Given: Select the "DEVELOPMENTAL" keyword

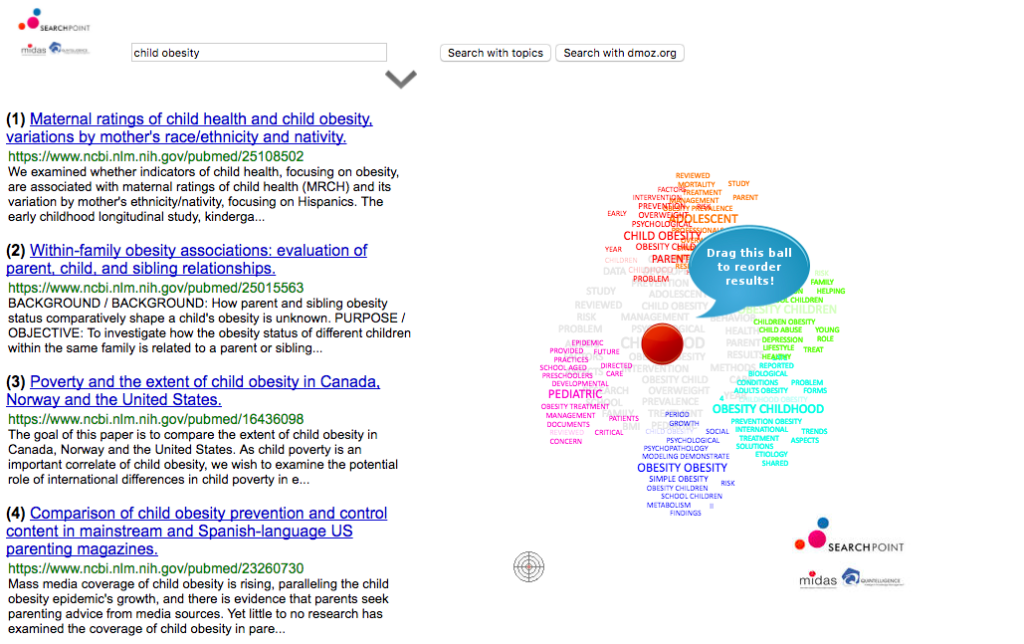Looking at the screenshot, I should coord(579,383).
